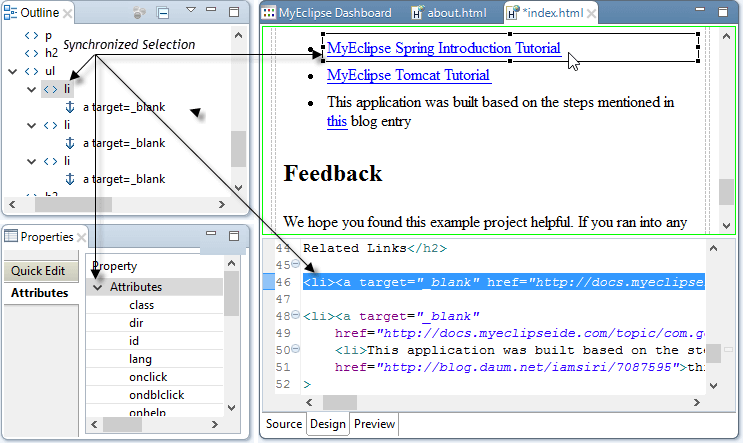This screenshot has width=743, height=443.
Task: Click the anchor icon under the second li
Action: click(70, 143)
